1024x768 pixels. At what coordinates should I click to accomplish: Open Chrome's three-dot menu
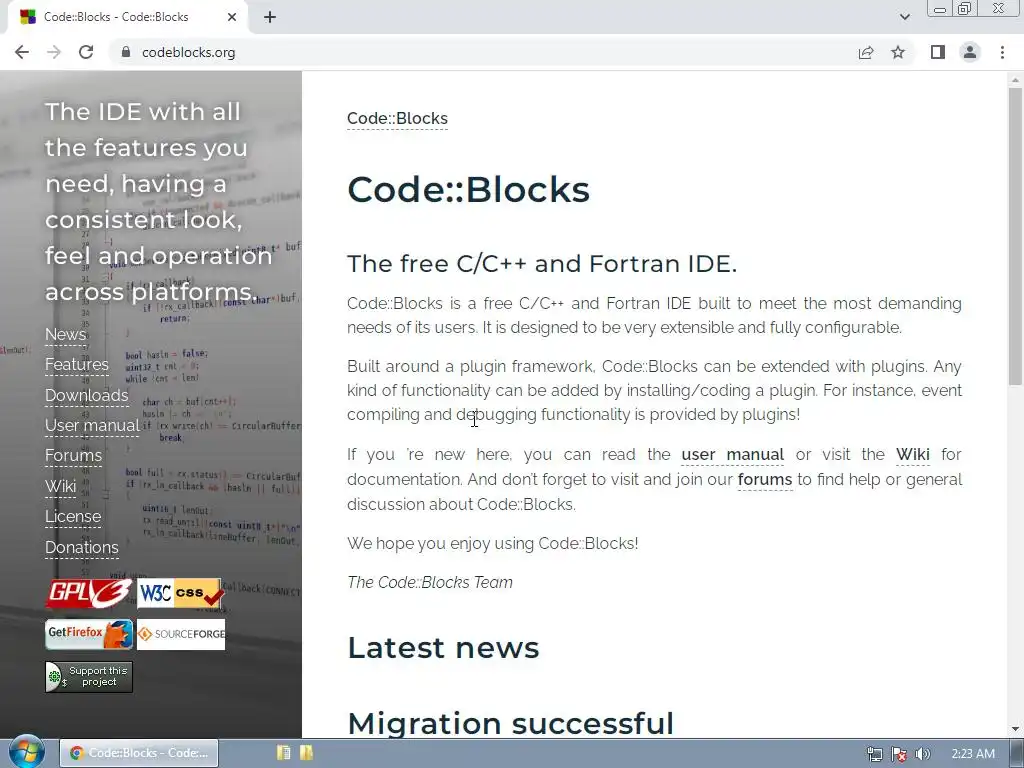1002,52
